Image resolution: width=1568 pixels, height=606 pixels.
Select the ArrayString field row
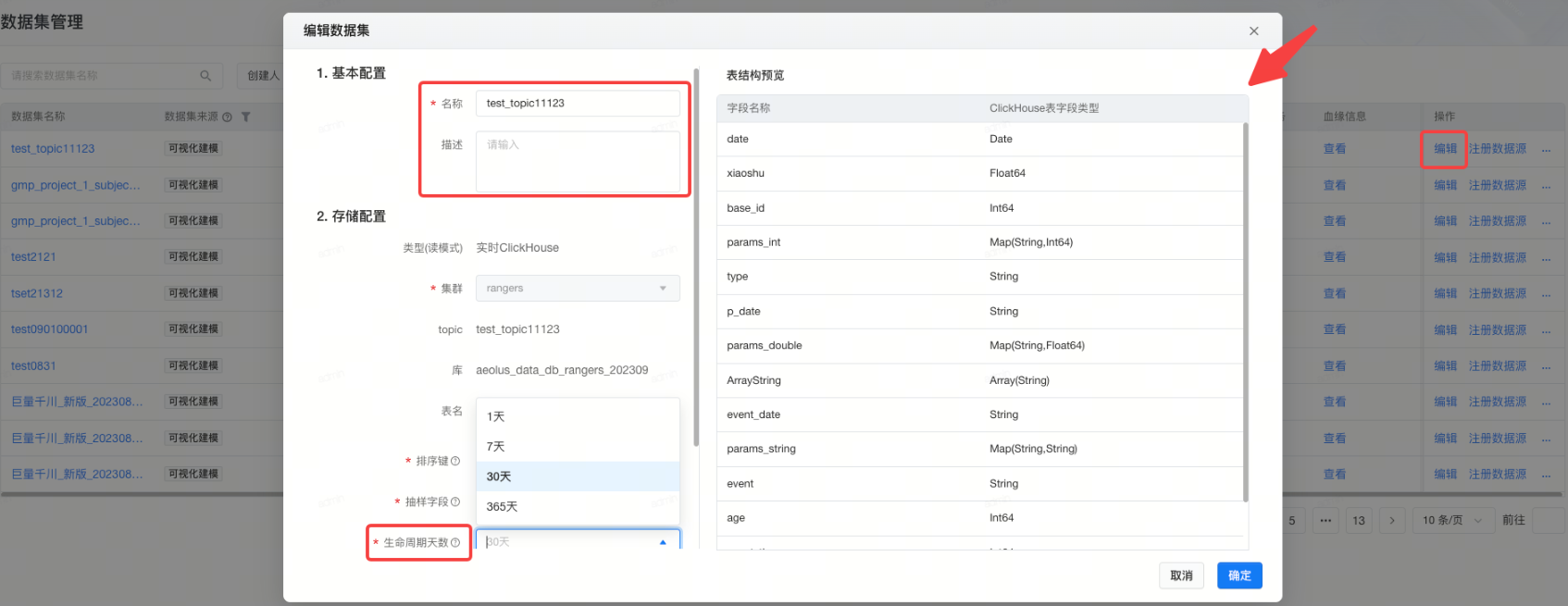pos(979,380)
